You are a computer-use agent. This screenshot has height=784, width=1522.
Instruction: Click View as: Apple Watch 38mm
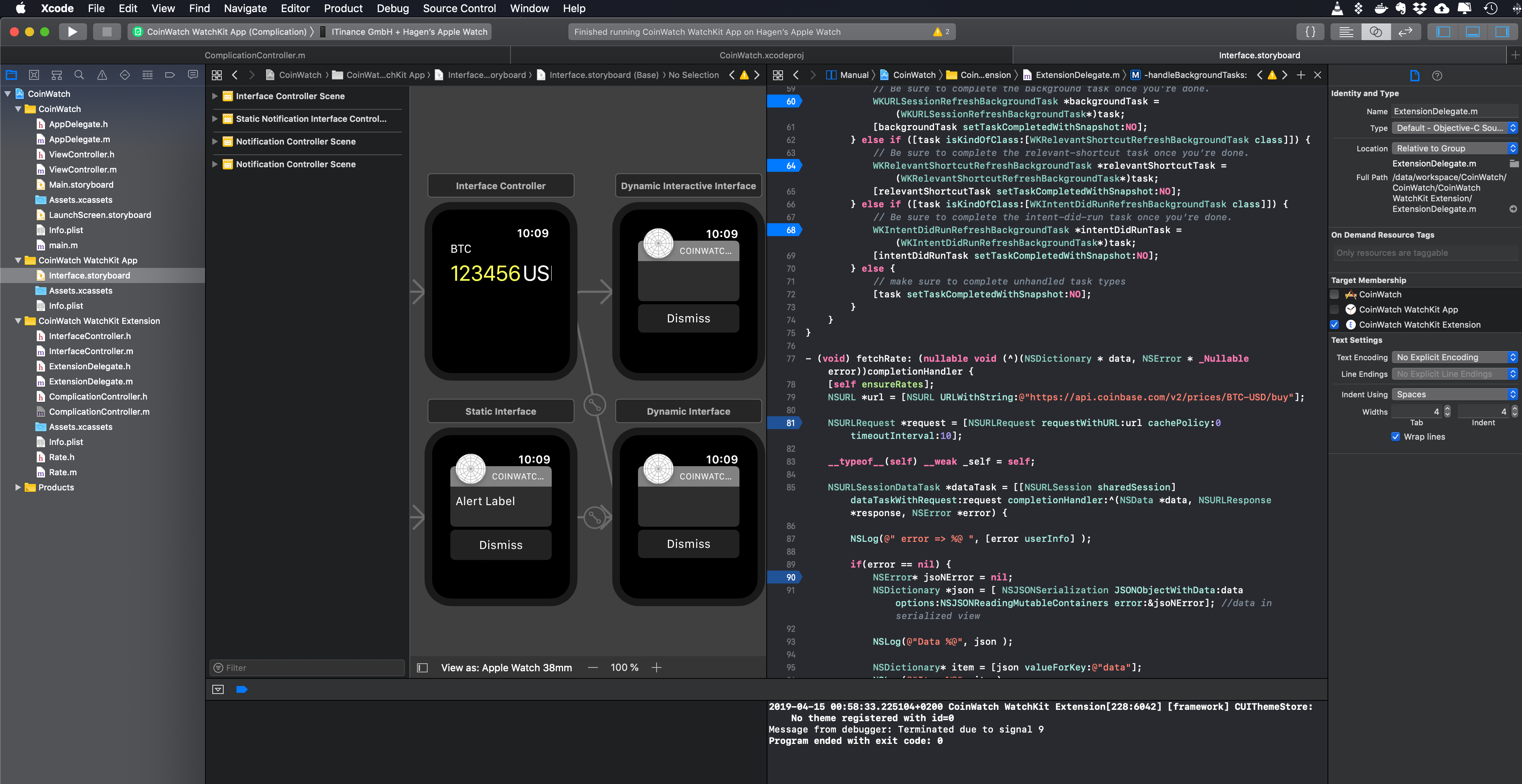click(x=506, y=667)
